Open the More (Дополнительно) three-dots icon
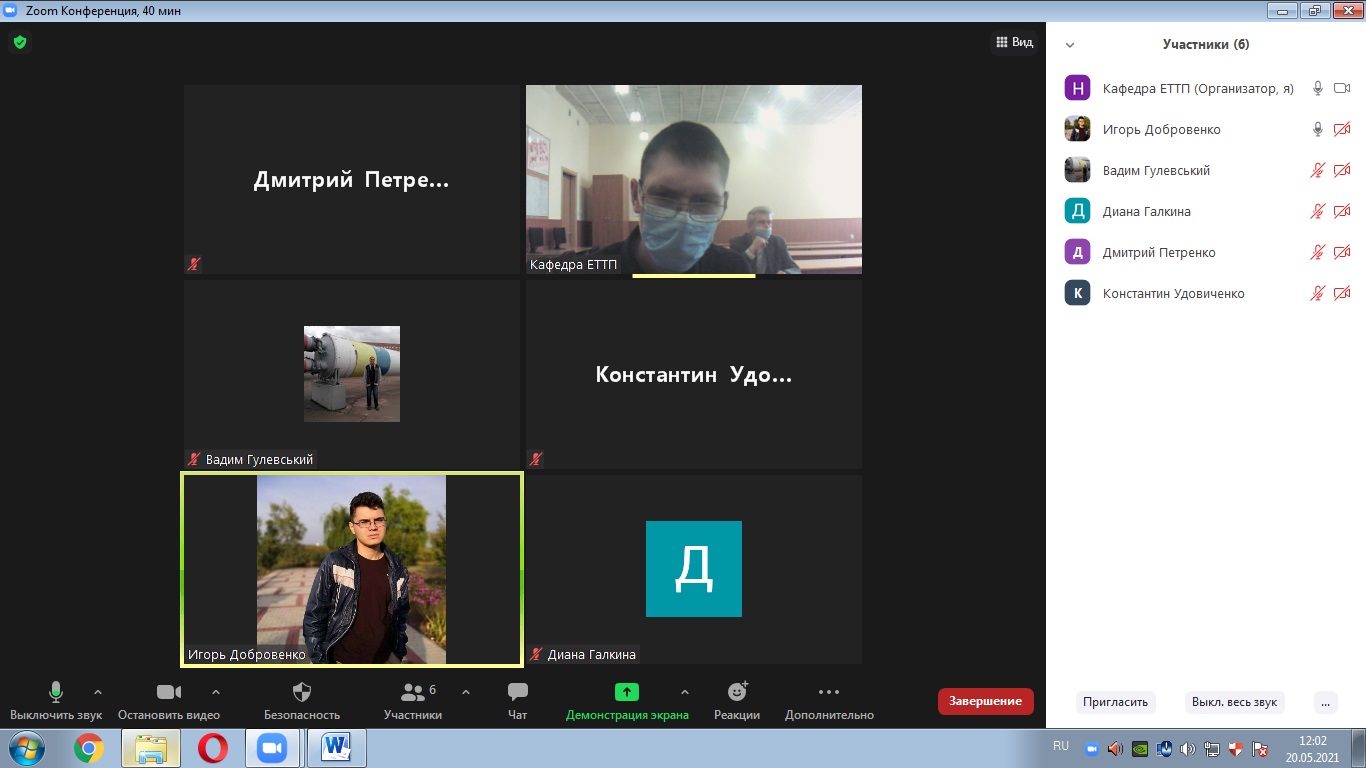The width and height of the screenshot is (1366, 768). click(828, 692)
